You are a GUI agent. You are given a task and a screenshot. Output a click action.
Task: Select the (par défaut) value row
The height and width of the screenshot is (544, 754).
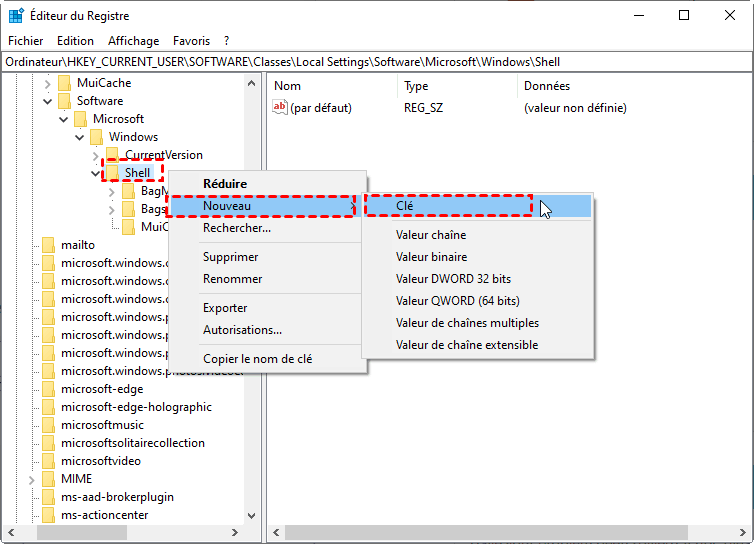(321, 108)
